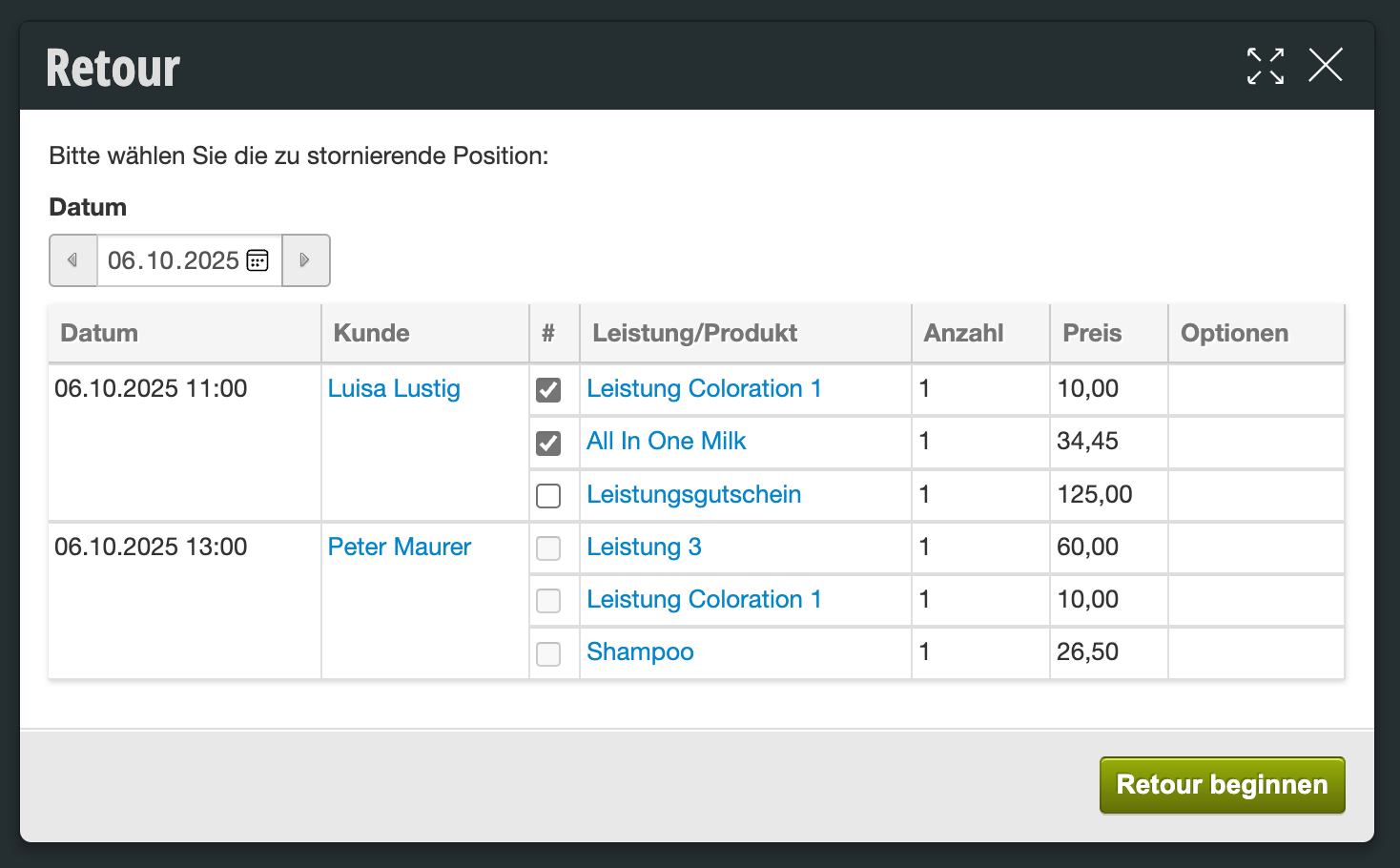The image size is (1400, 868).
Task: Expand the Retour dialog to fullscreen
Action: (x=1265, y=66)
